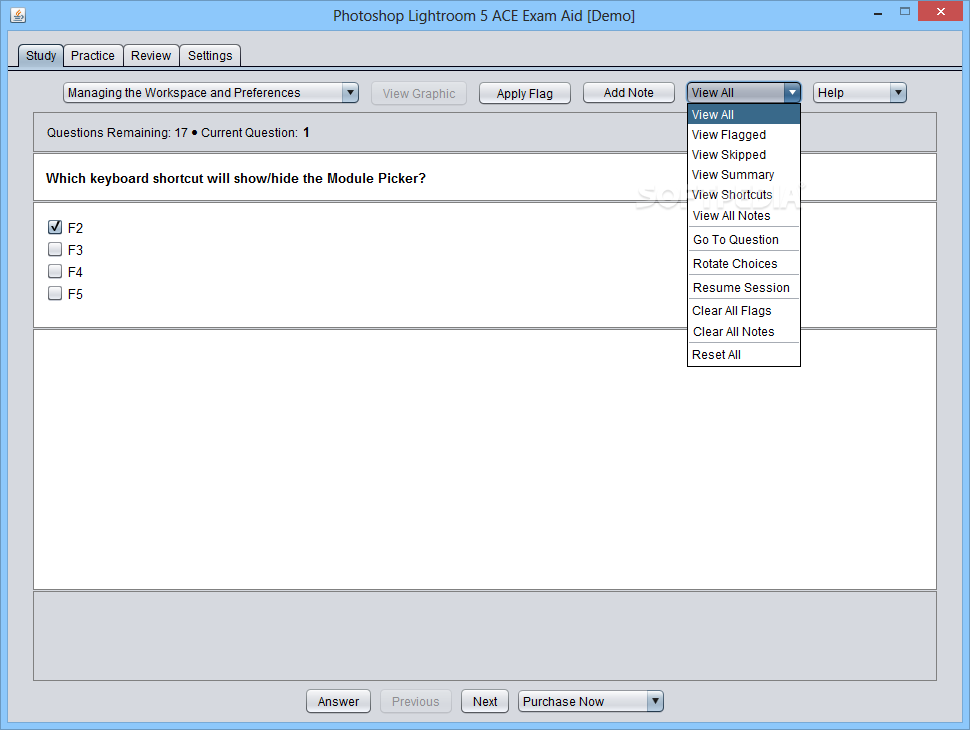
Task: Select Clear All Flags option
Action: (744, 311)
